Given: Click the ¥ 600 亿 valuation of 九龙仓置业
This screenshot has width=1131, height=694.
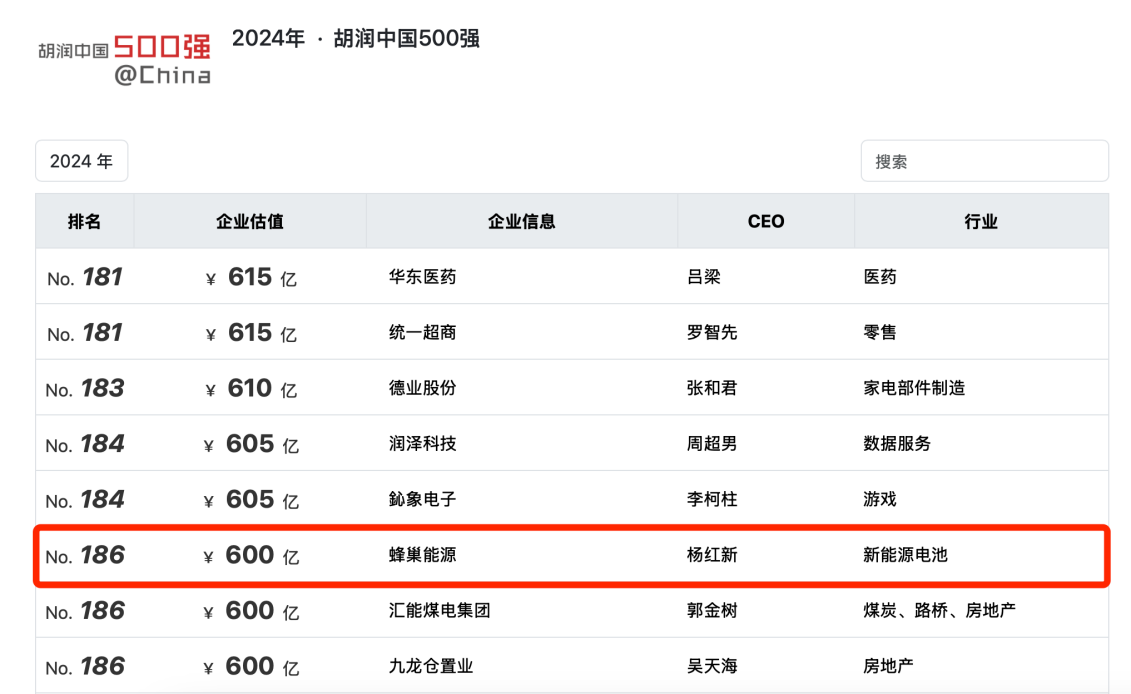Looking at the screenshot, I should pyautogui.click(x=251, y=666).
